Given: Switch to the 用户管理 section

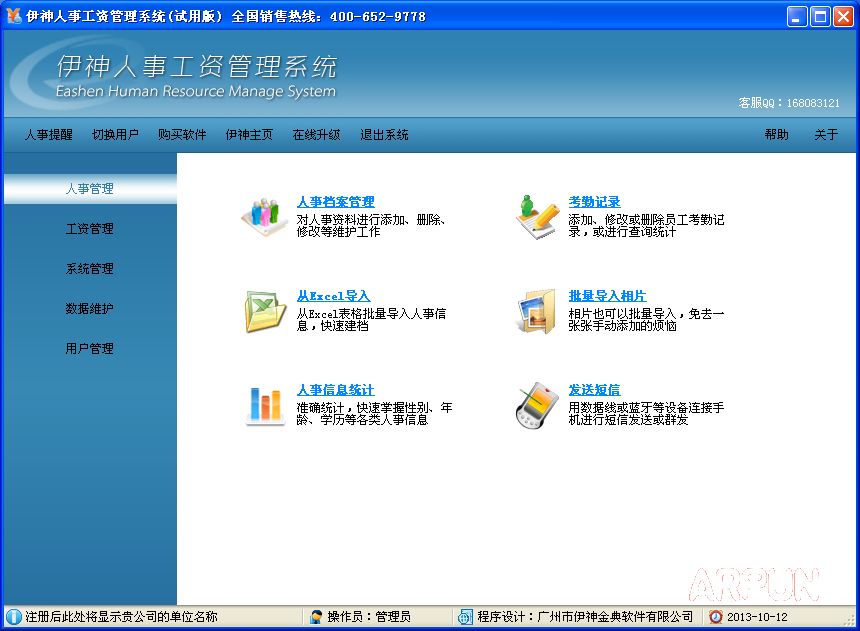Looking at the screenshot, I should 90,348.
